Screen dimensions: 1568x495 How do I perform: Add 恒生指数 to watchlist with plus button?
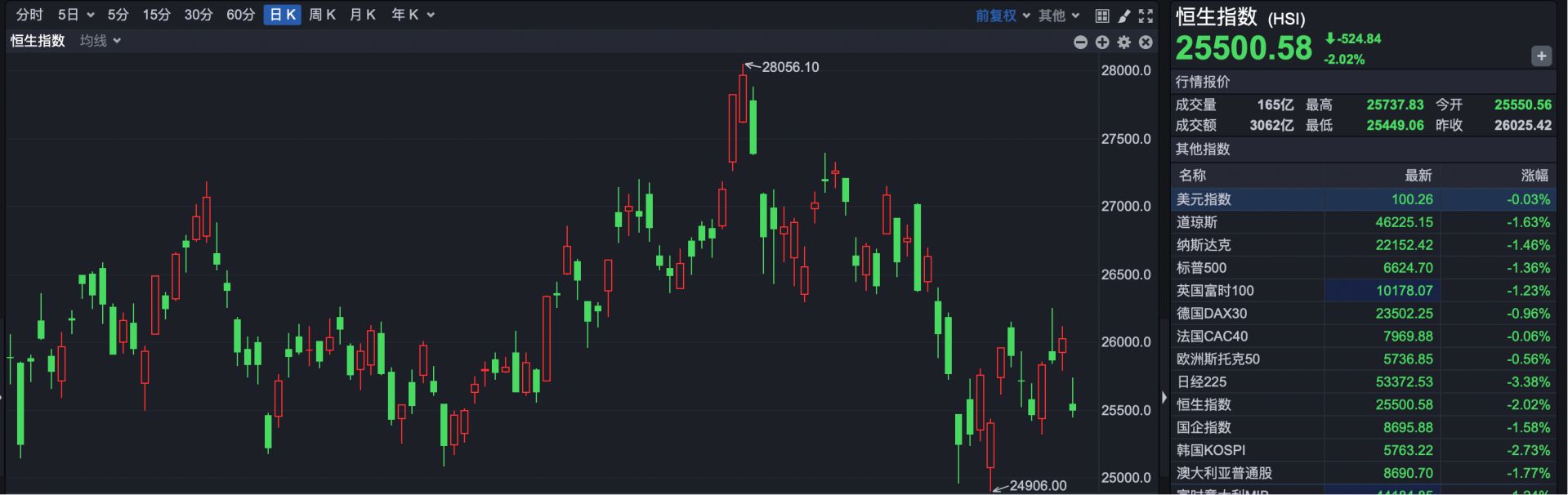click(x=1541, y=56)
